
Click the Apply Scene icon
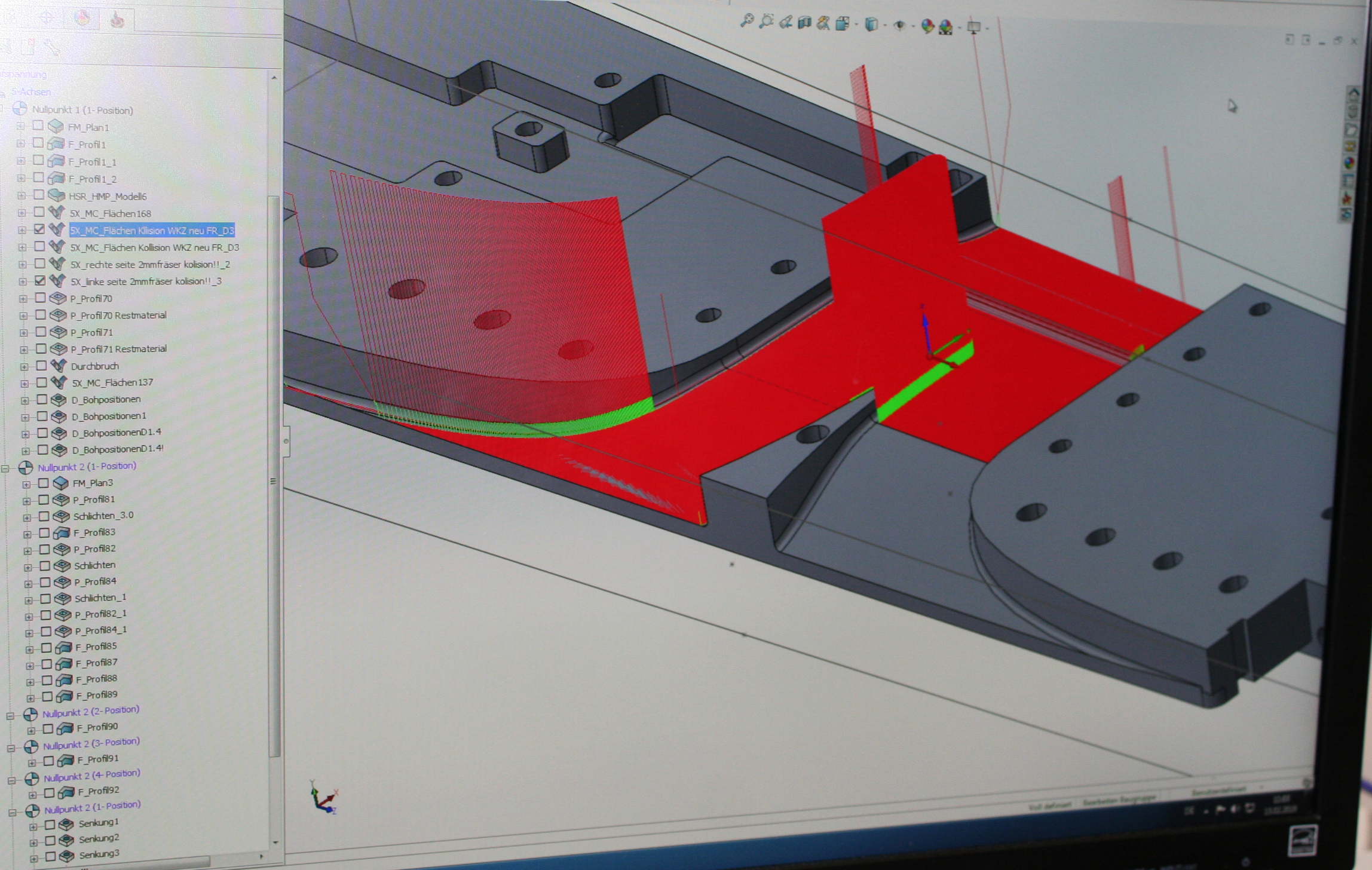point(947,27)
